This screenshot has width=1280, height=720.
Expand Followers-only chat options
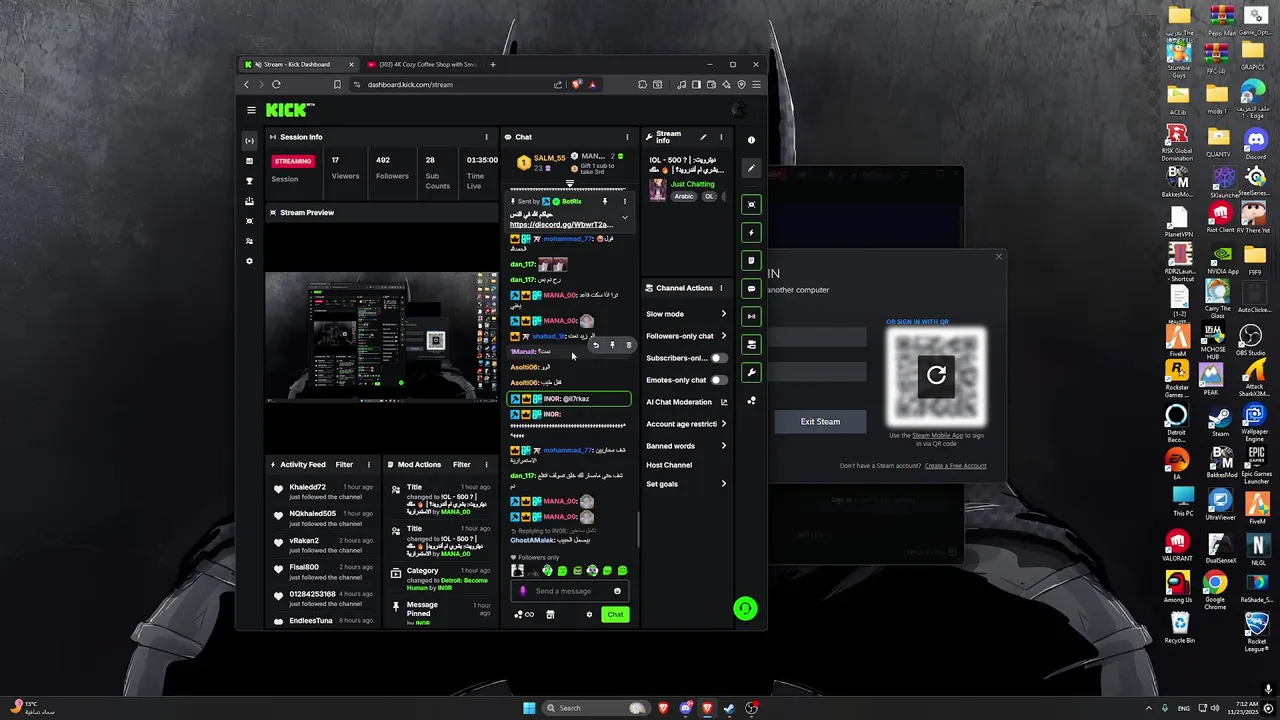coord(724,336)
